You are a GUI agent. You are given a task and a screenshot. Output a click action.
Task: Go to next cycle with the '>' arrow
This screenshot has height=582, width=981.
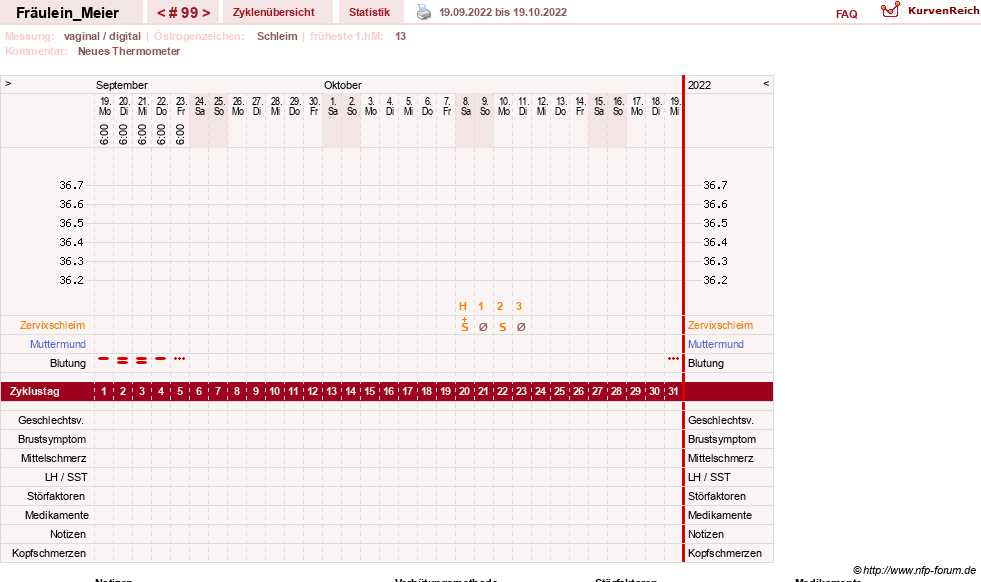click(206, 13)
